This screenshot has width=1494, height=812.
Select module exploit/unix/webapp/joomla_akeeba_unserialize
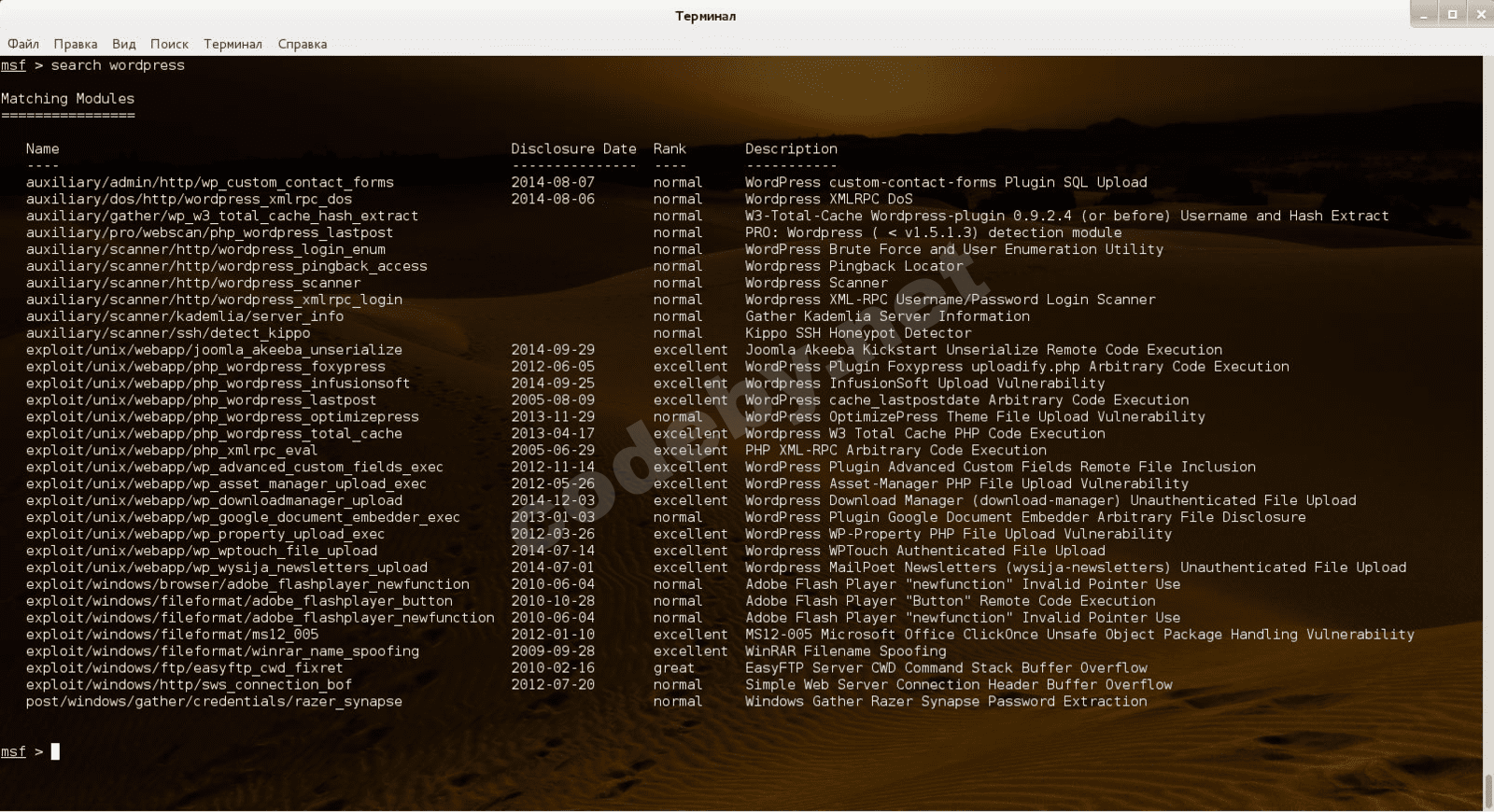pos(214,351)
